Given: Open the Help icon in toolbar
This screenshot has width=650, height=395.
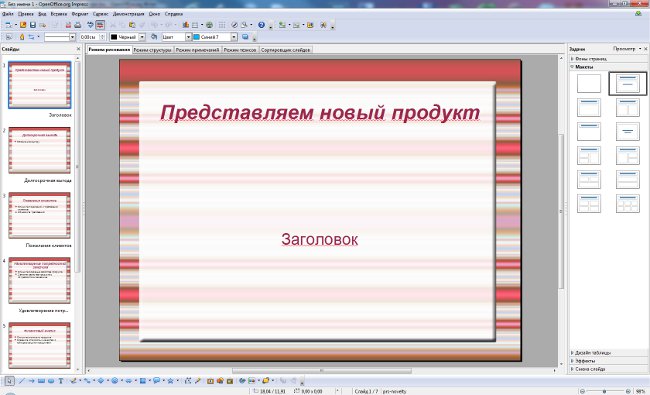Looking at the screenshot, I should (x=261, y=25).
